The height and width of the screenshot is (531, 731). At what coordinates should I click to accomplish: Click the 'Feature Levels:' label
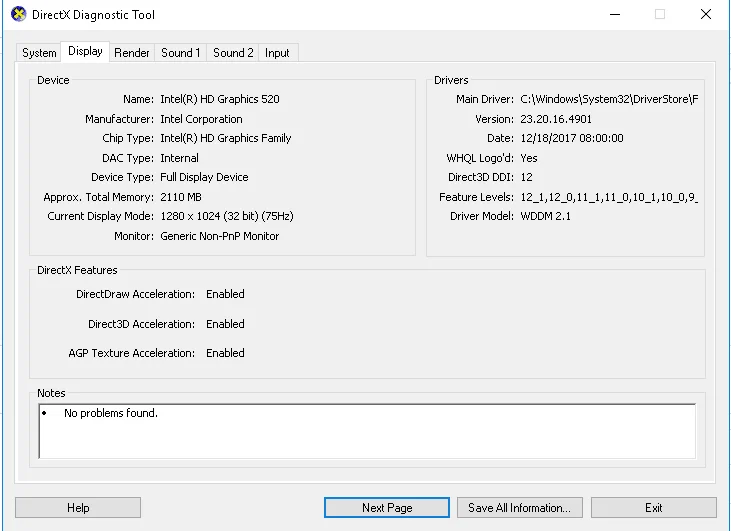[x=476, y=197]
